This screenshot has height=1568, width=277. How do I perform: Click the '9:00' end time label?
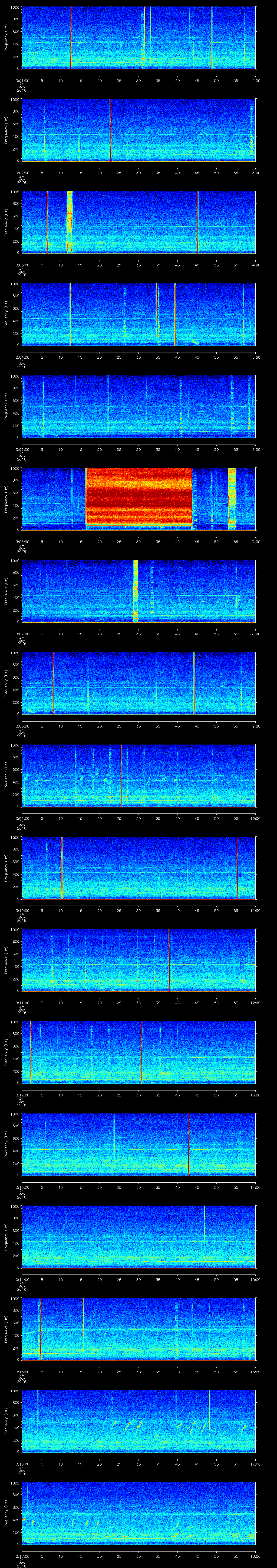(x=256, y=726)
